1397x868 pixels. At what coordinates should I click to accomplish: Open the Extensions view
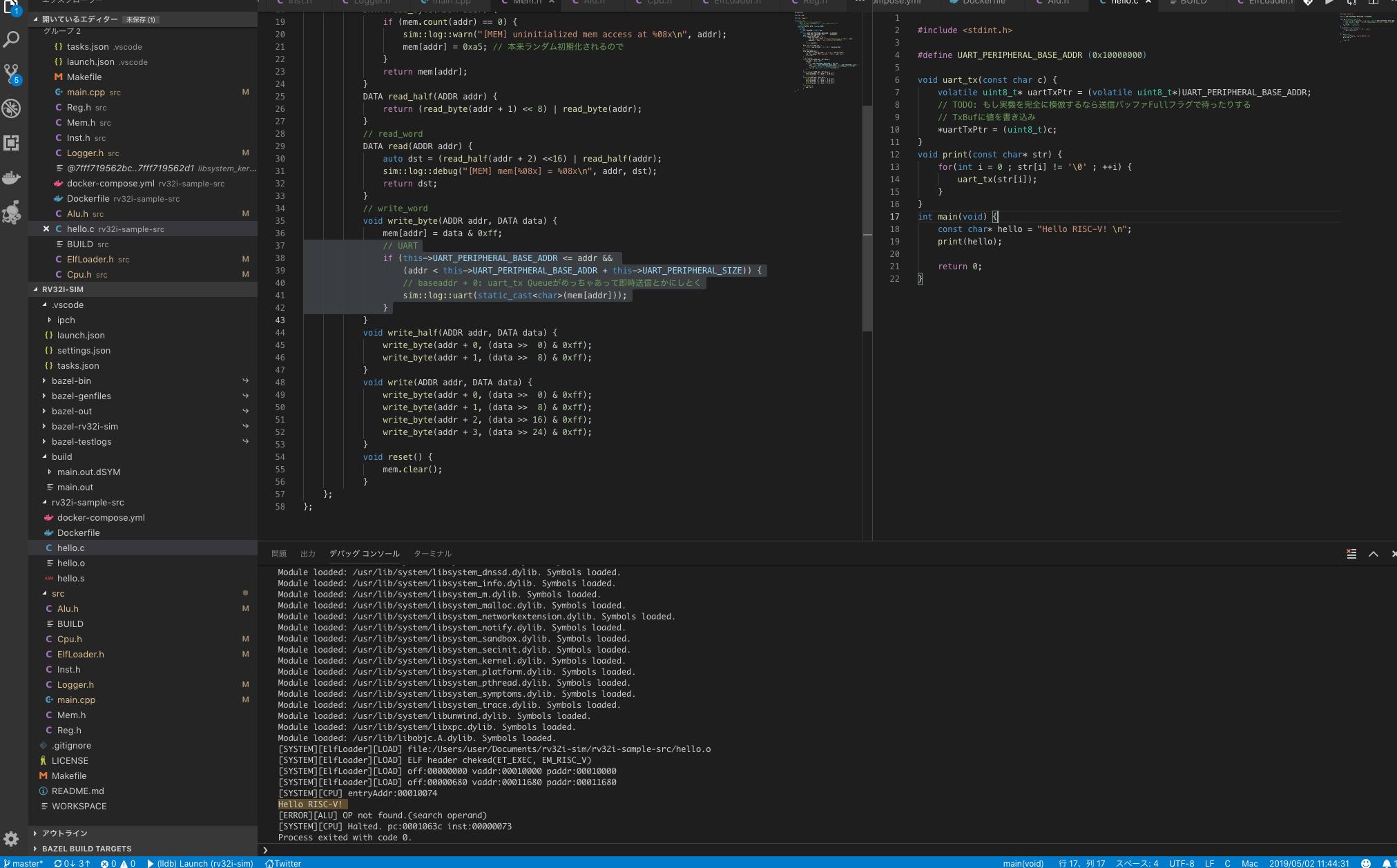click(x=12, y=143)
